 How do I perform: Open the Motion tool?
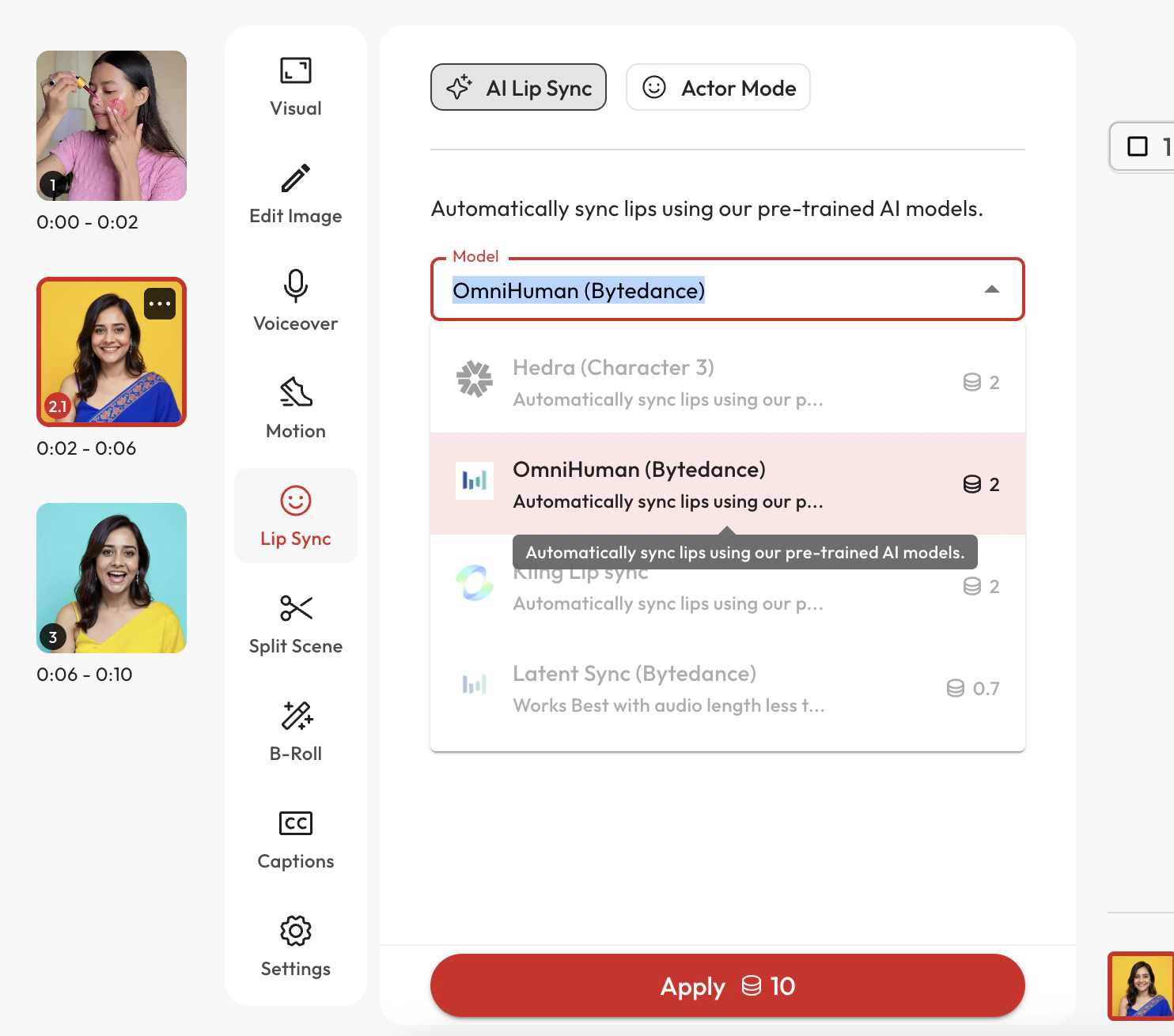296,392
